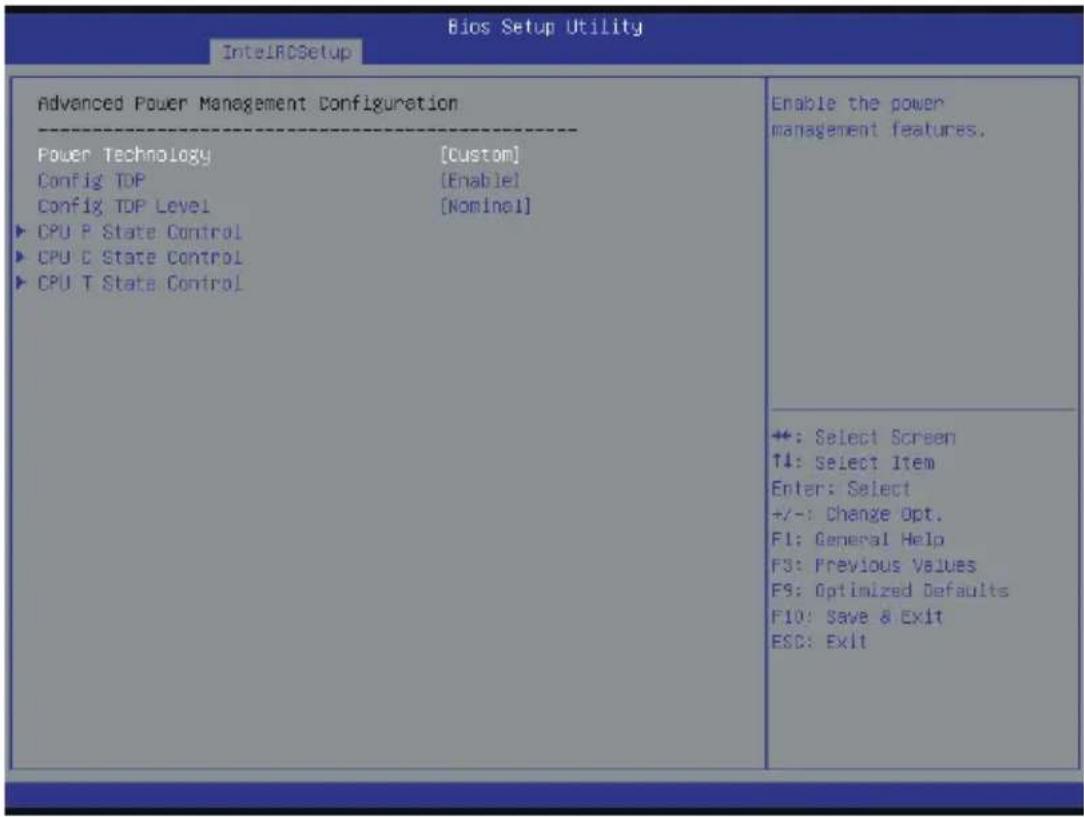This screenshot has height=817, width=1084.
Task: Open the Power Technology [Custom] value
Action: [479, 155]
